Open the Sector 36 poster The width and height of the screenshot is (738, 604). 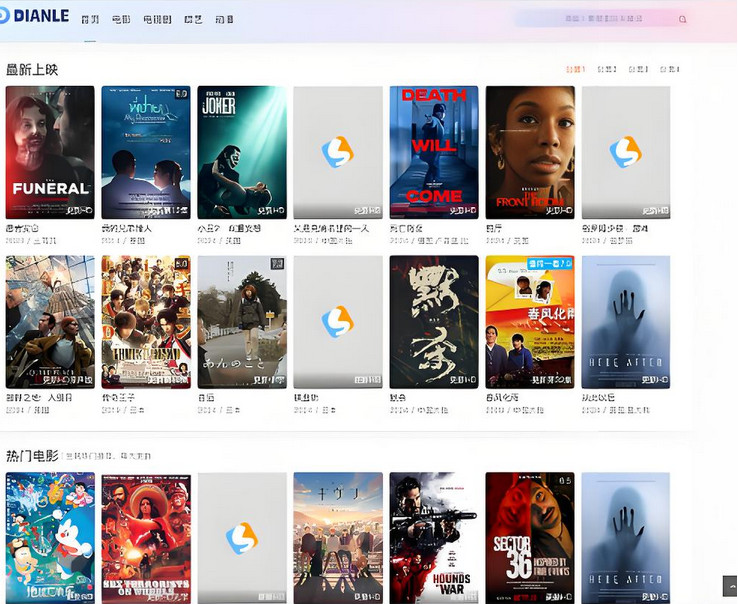coord(529,538)
